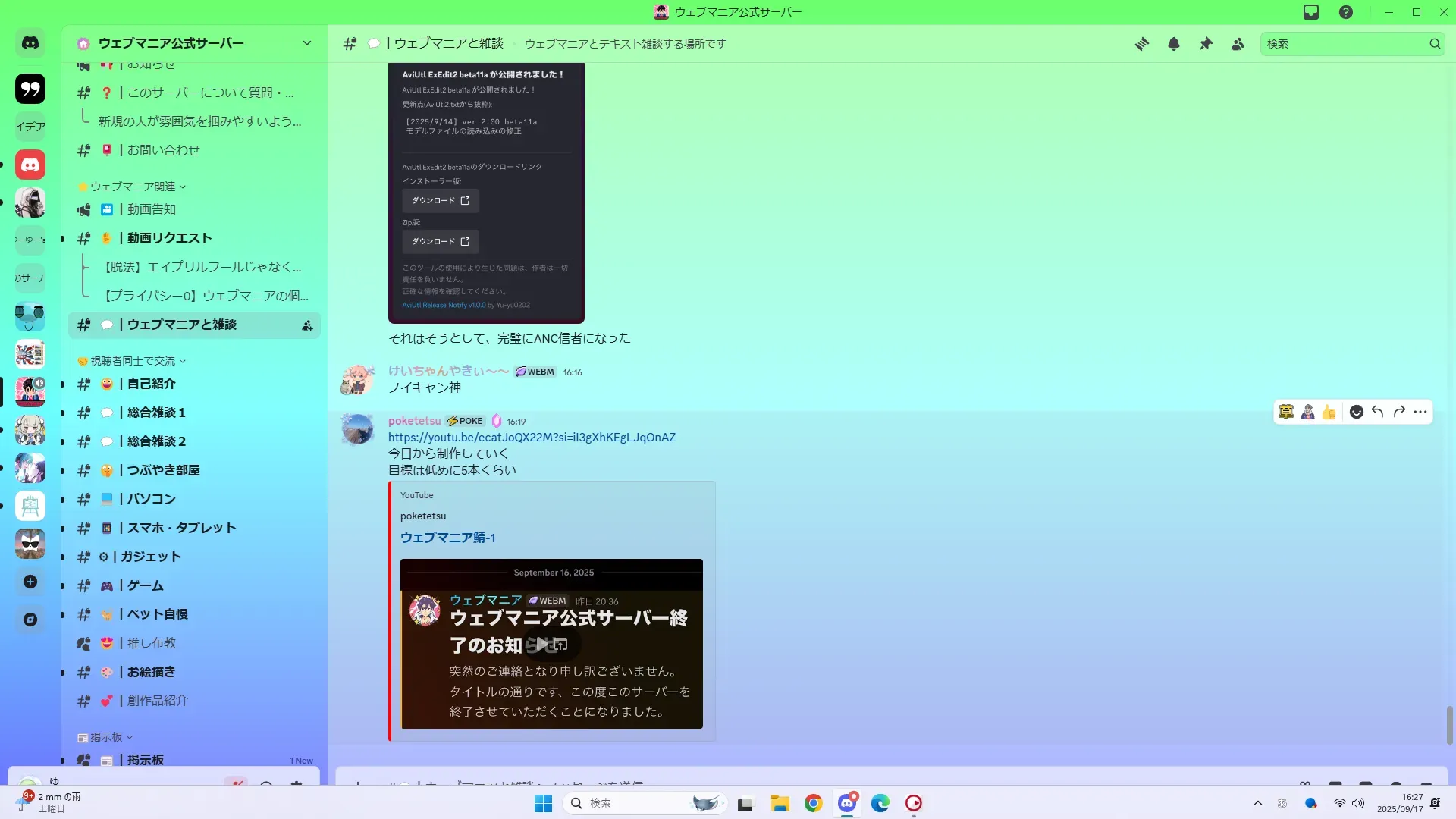
Task: Expand ウェブマニア公式サーバー server dropdown menu
Action: [x=306, y=43]
